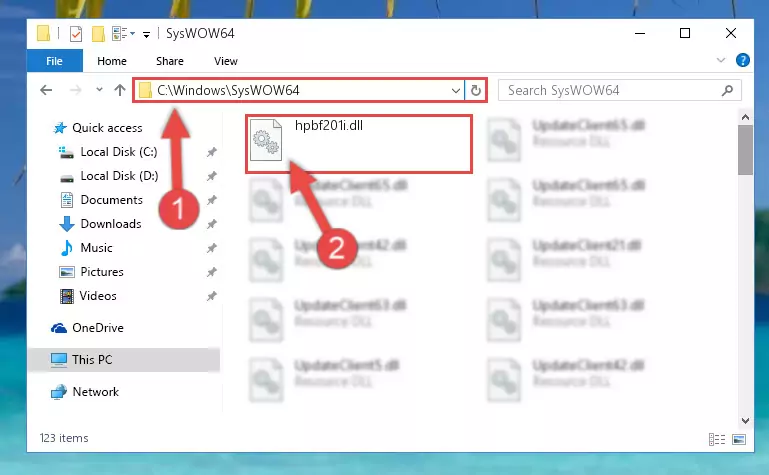Expand the ribbon with the chevron
This screenshot has width=769, height=475.
pyautogui.click(x=720, y=60)
